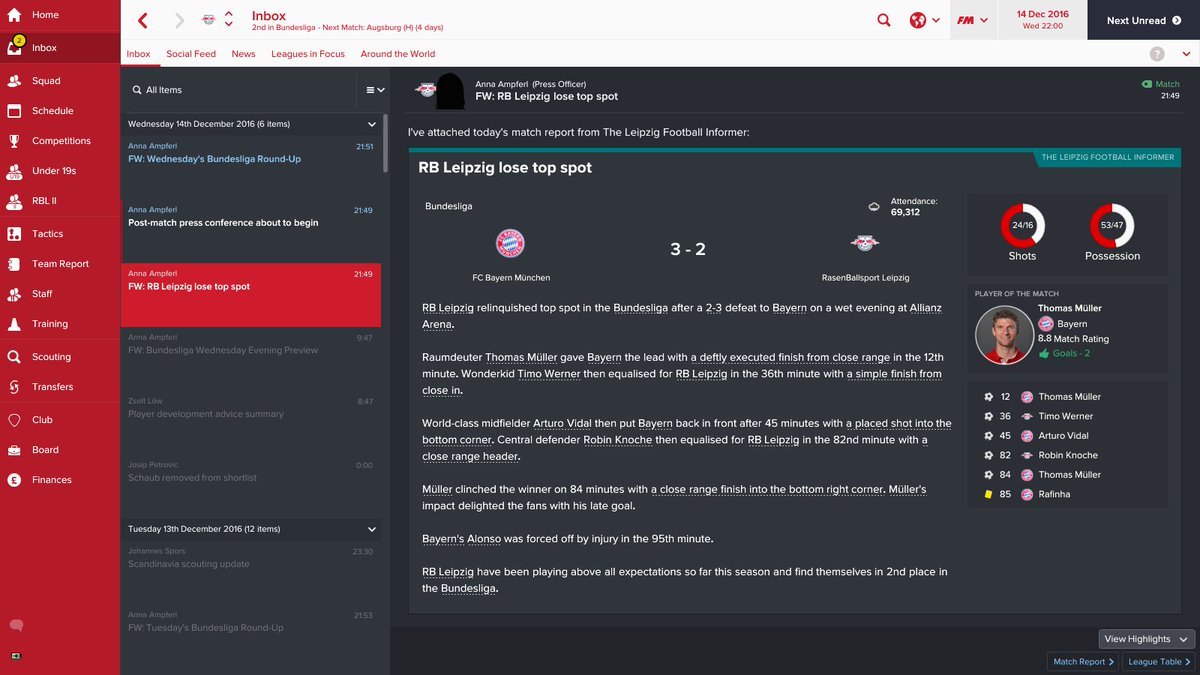Image resolution: width=1200 pixels, height=675 pixels.
Task: Open Tactics from the sidebar
Action: coord(47,234)
